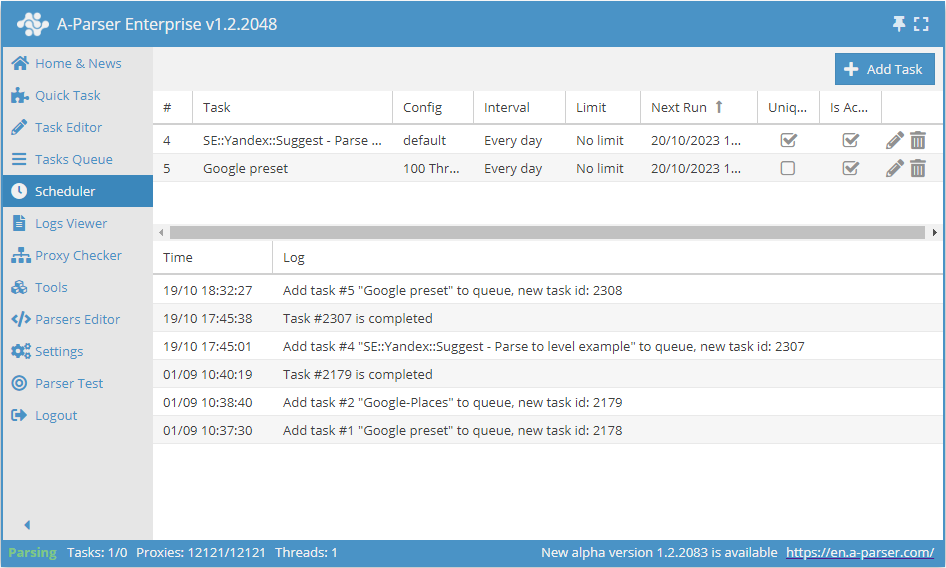Click the Interval column header
This screenshot has width=946, height=568.
pyautogui.click(x=507, y=107)
